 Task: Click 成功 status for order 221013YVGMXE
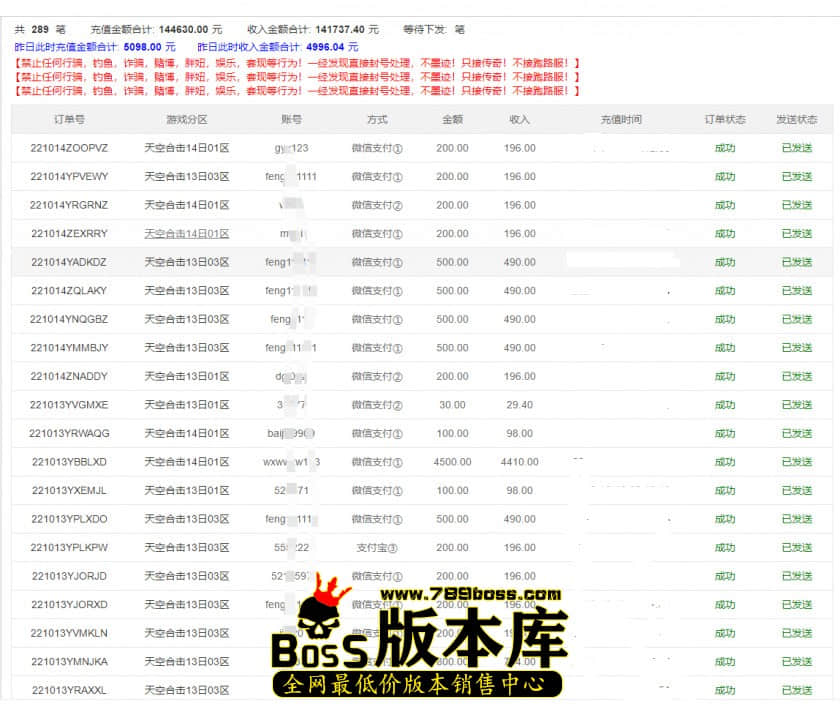724,405
